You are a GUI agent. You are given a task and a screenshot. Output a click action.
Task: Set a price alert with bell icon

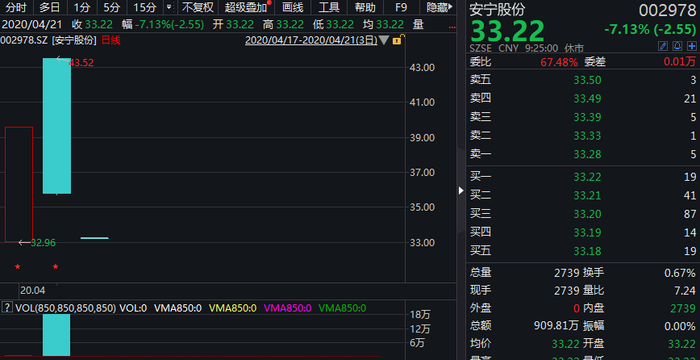[x=677, y=46]
